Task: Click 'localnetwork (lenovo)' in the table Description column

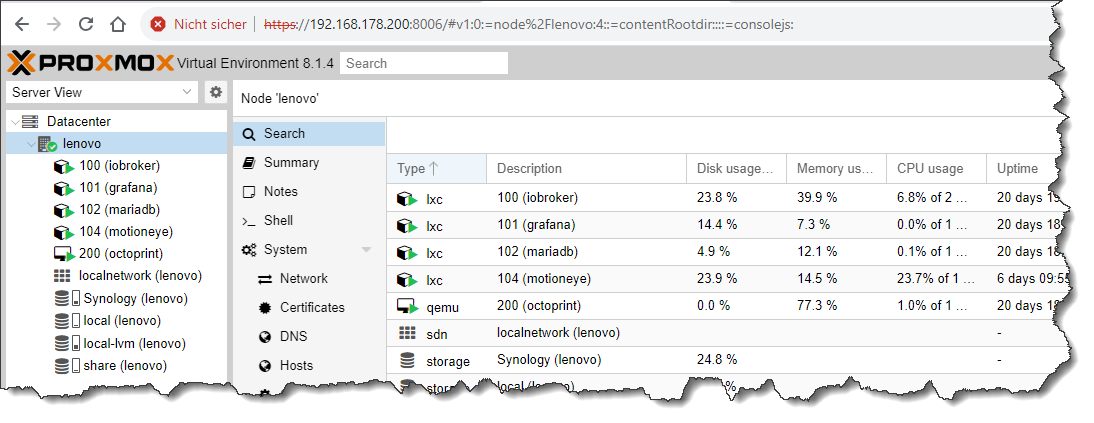Action: click(x=558, y=332)
